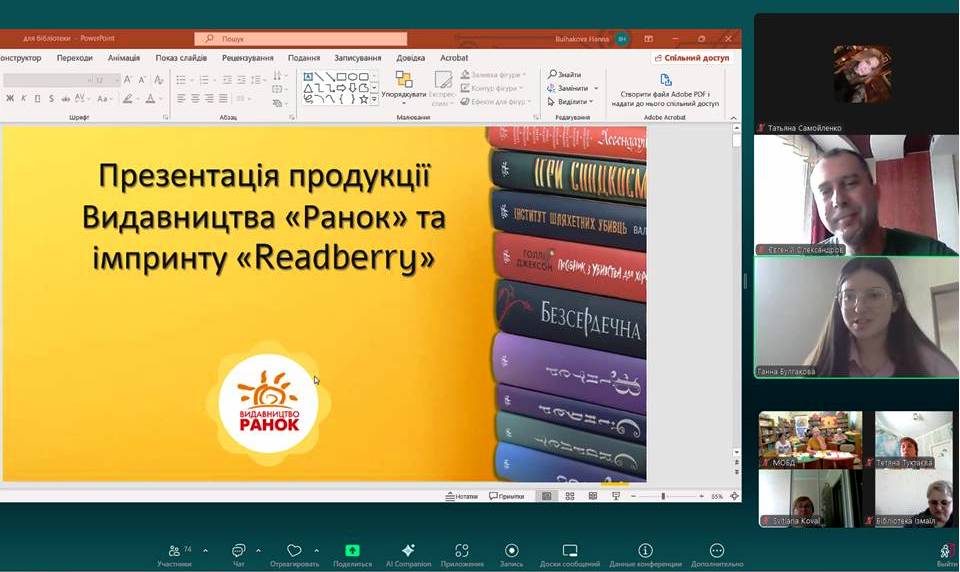Open the Приложения apps icon
This screenshot has width=960, height=572.
[x=461, y=551]
